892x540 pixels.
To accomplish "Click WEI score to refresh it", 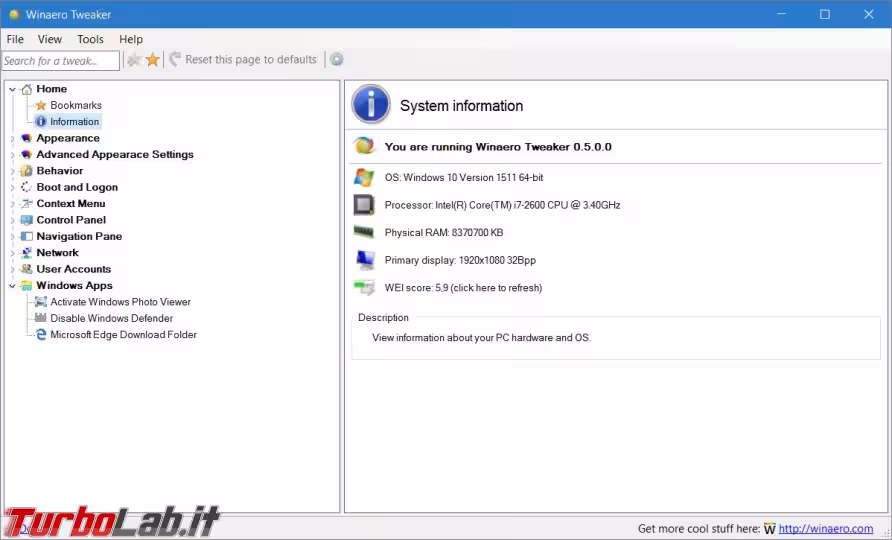I will (463, 288).
